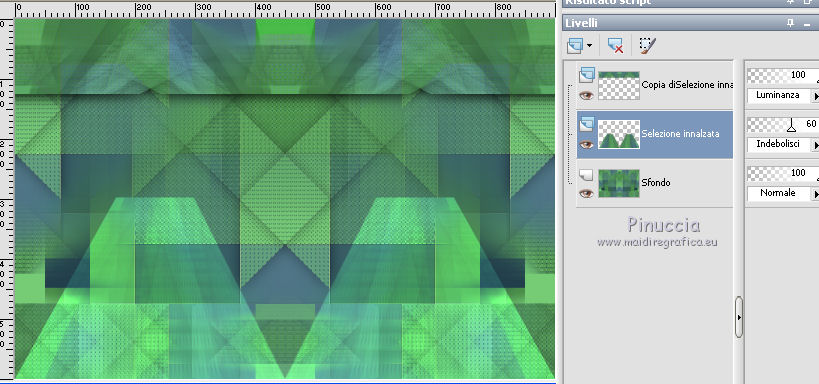Click the Sfondo layer thumbnail
The height and width of the screenshot is (384, 819).
tap(618, 183)
